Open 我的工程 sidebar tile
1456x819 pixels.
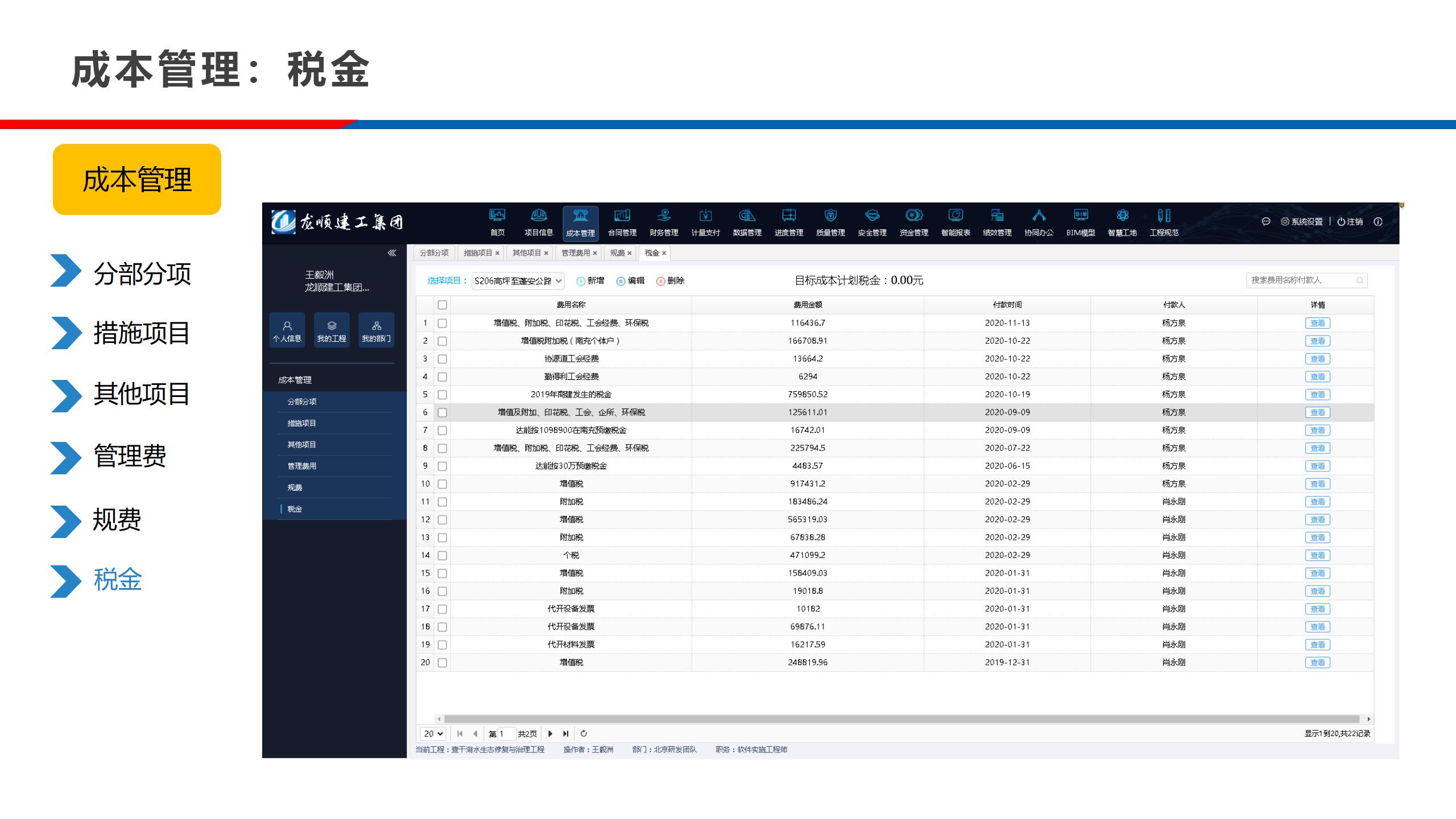point(332,330)
